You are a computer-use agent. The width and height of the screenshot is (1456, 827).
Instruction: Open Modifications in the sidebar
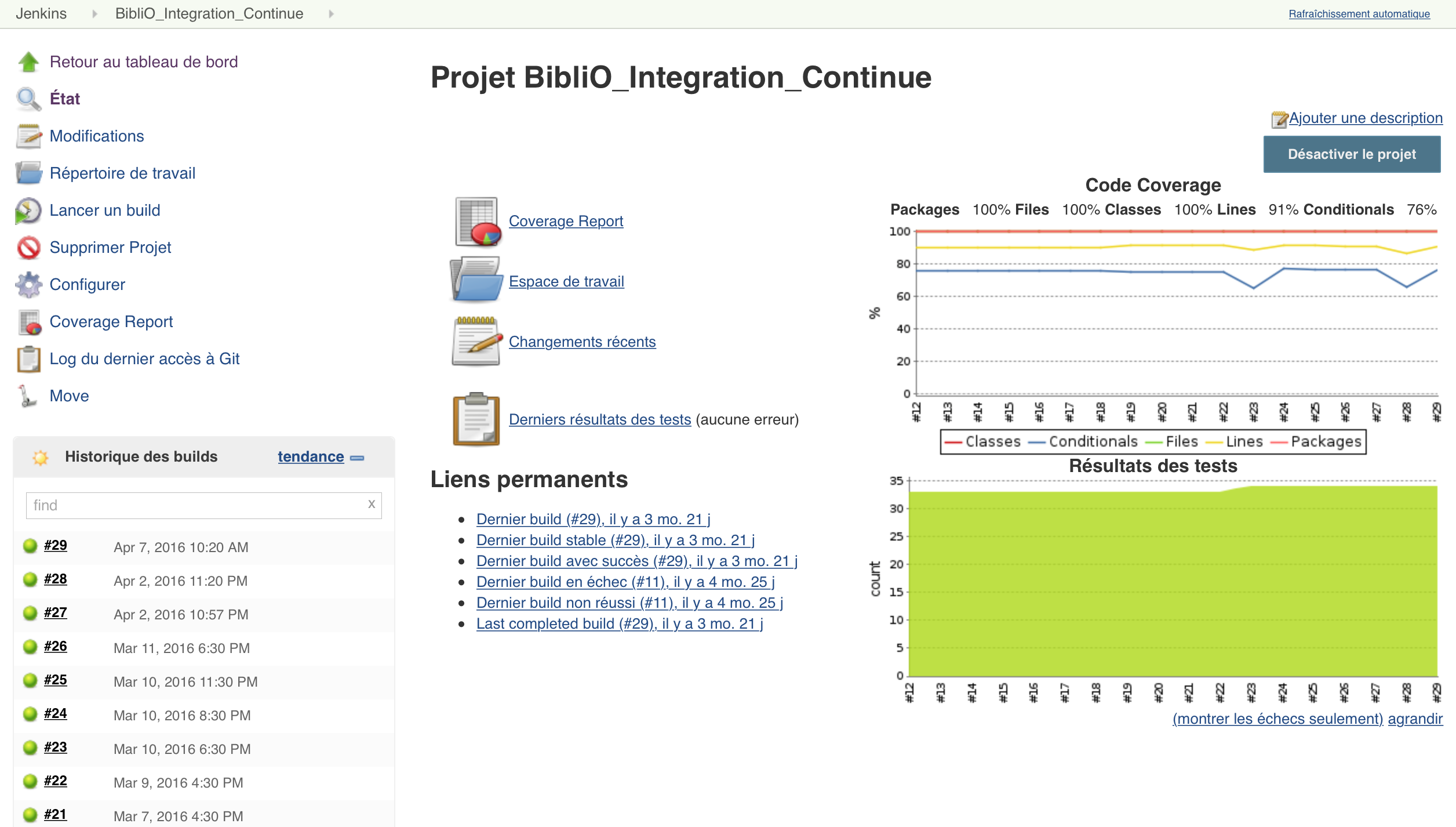(97, 136)
